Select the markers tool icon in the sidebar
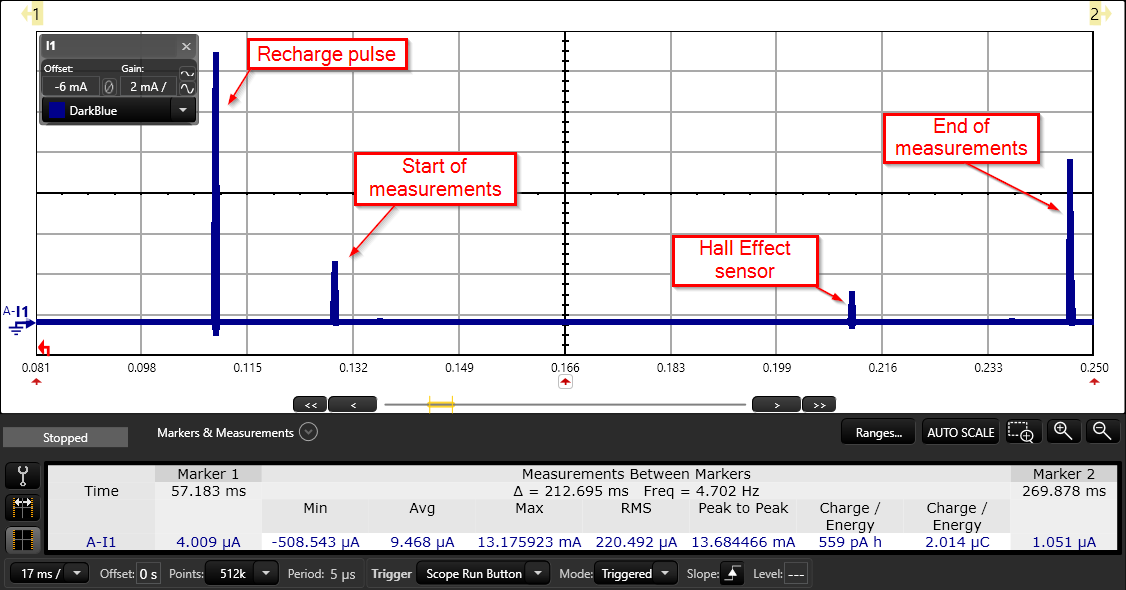1126x590 pixels. coord(23,507)
